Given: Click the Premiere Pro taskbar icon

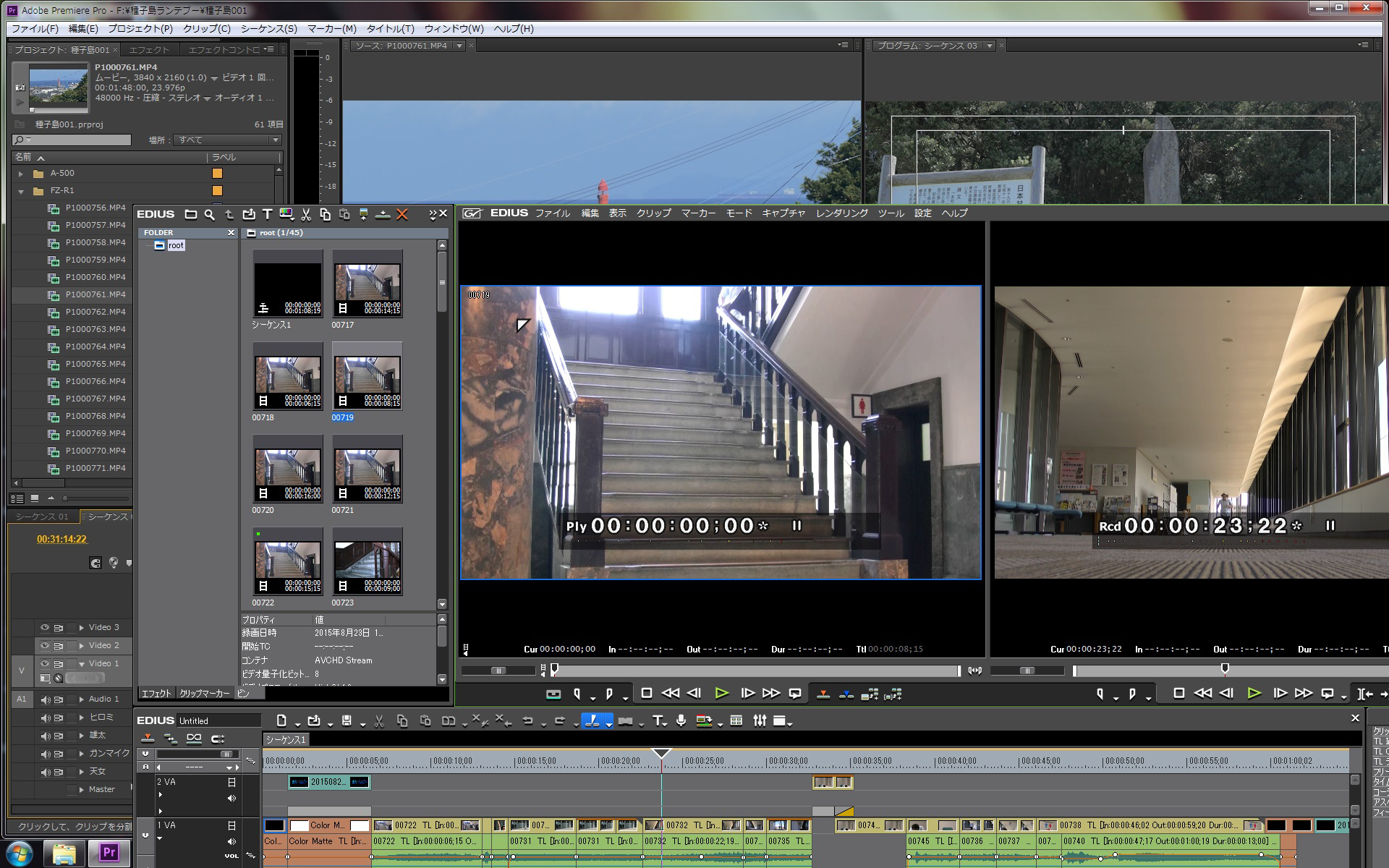Looking at the screenshot, I should 109,852.
